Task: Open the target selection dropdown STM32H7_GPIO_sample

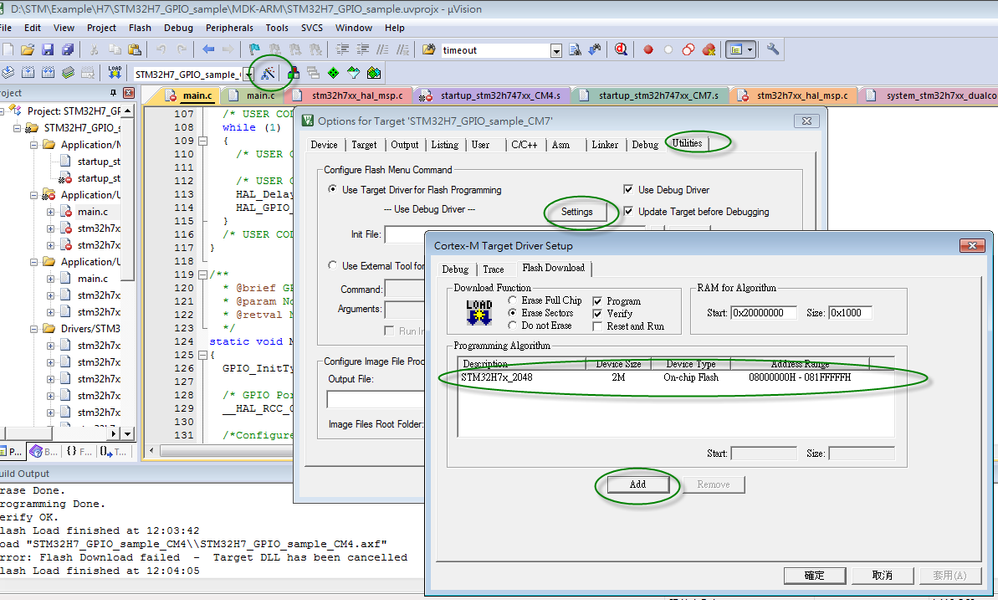Action: [x=248, y=74]
